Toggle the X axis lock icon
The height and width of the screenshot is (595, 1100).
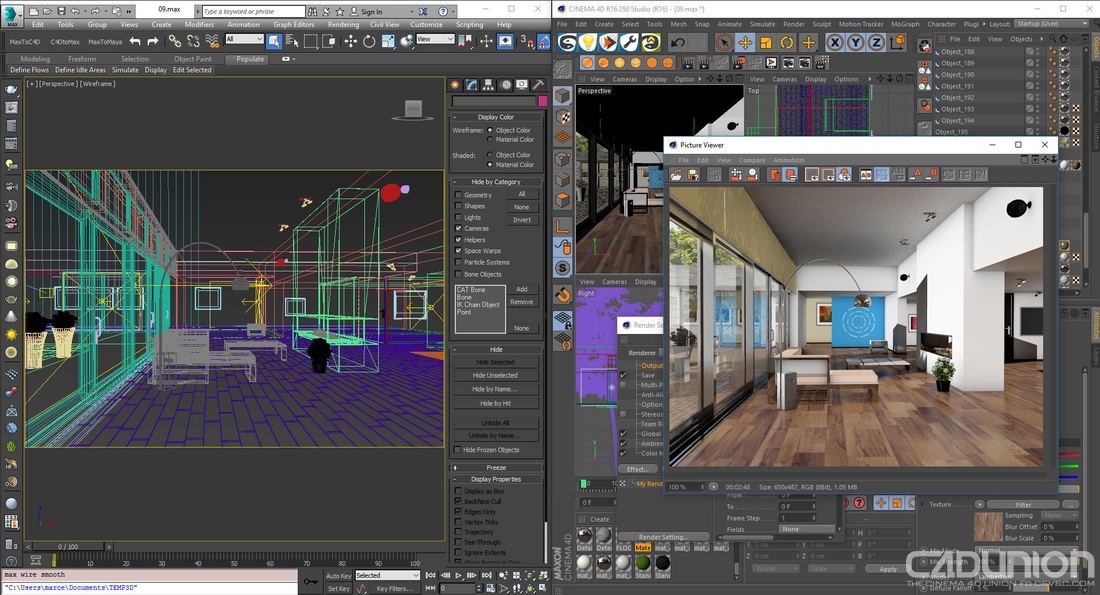(x=834, y=43)
